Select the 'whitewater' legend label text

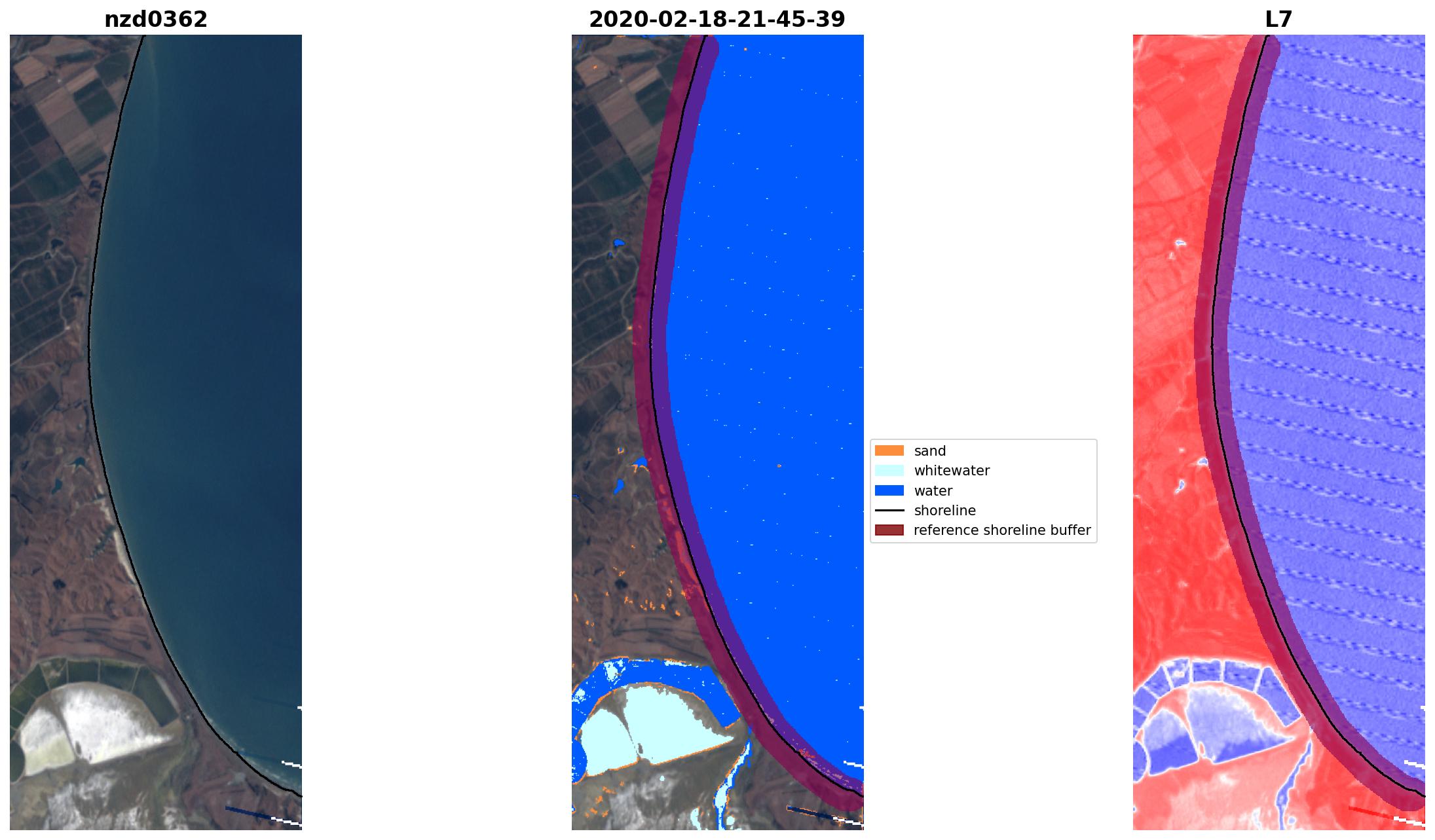tap(952, 471)
